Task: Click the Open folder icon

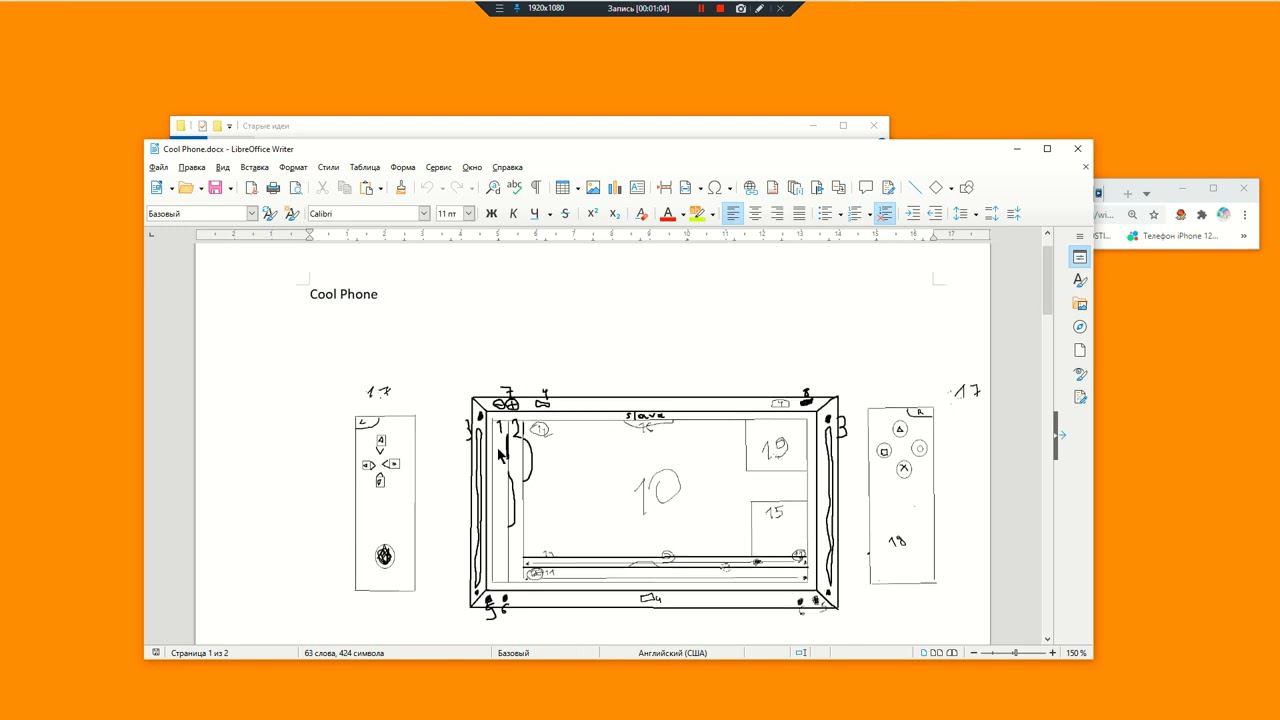Action: pyautogui.click(x=186, y=188)
